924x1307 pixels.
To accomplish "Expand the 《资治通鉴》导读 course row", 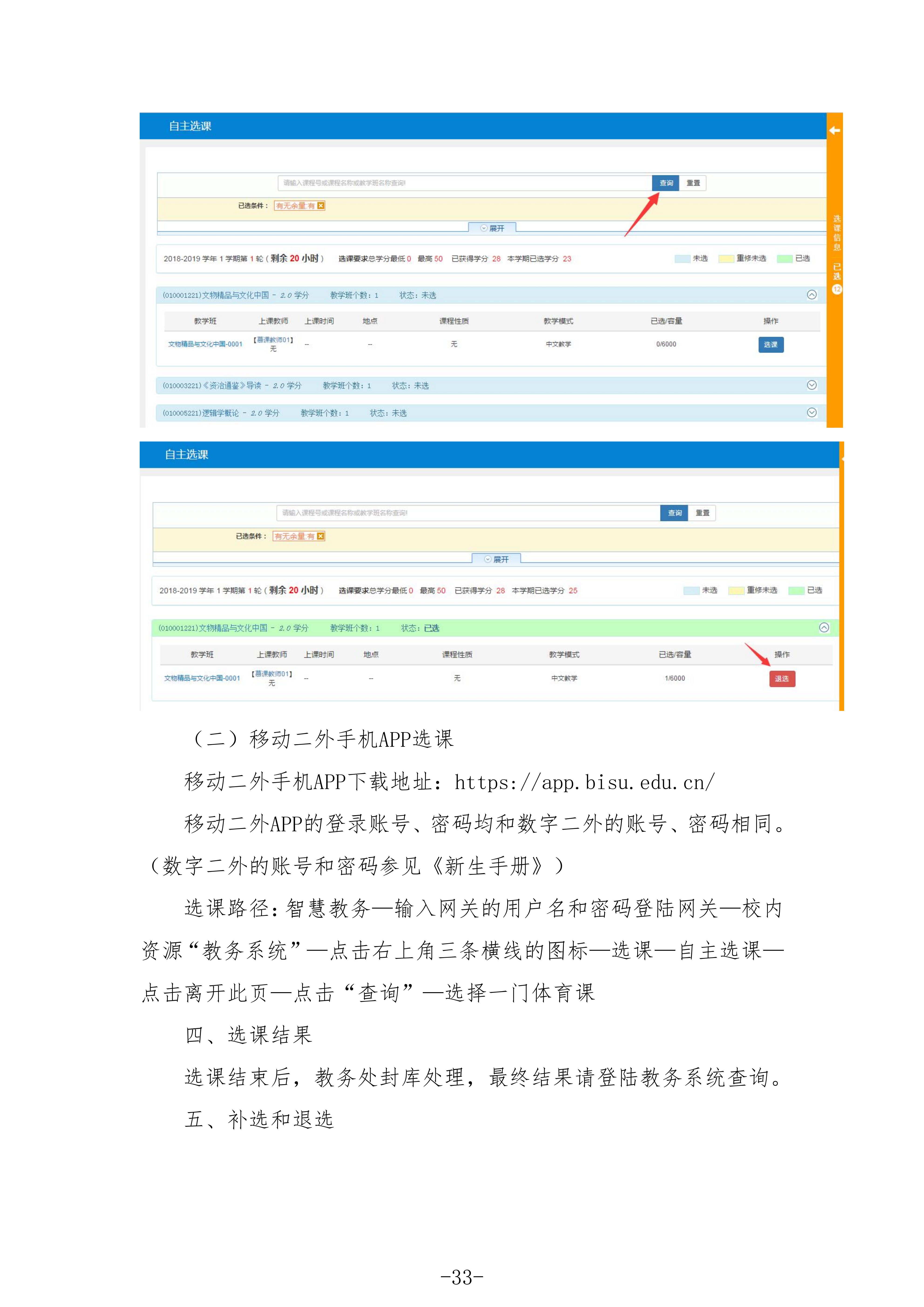I will coord(812,385).
